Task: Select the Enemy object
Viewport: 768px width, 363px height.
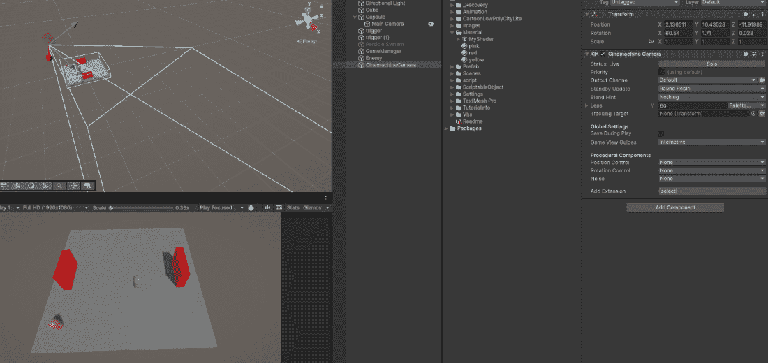Action: (x=374, y=58)
